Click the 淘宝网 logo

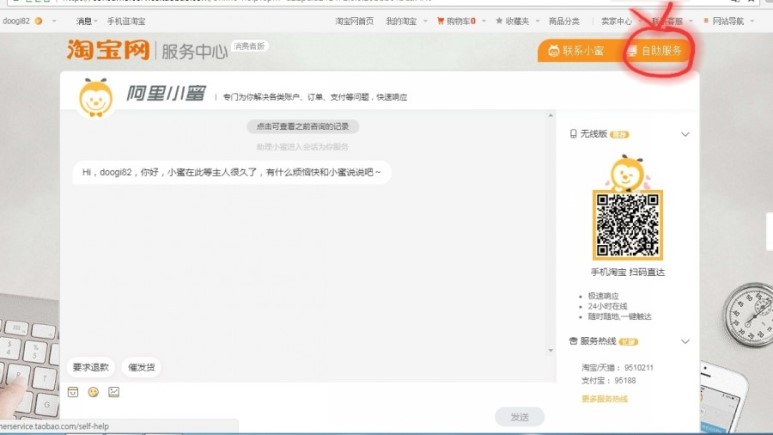point(108,50)
